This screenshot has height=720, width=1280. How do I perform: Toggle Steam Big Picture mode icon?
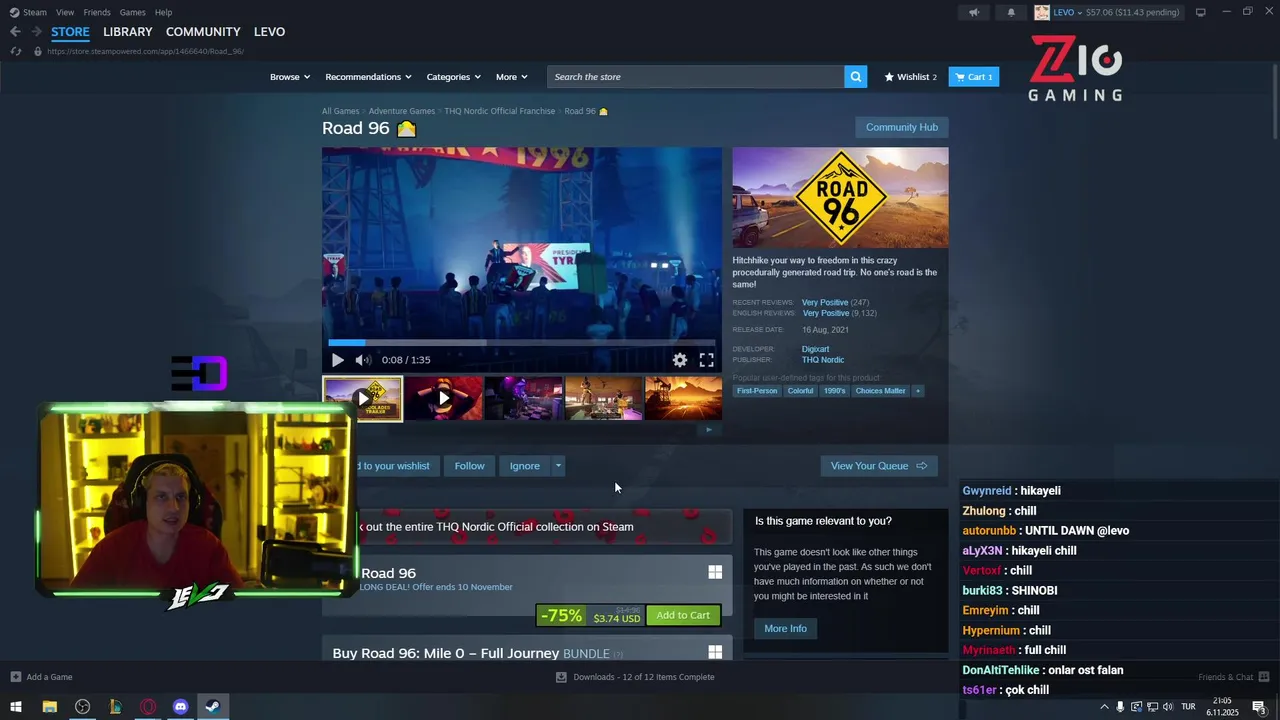1200,12
